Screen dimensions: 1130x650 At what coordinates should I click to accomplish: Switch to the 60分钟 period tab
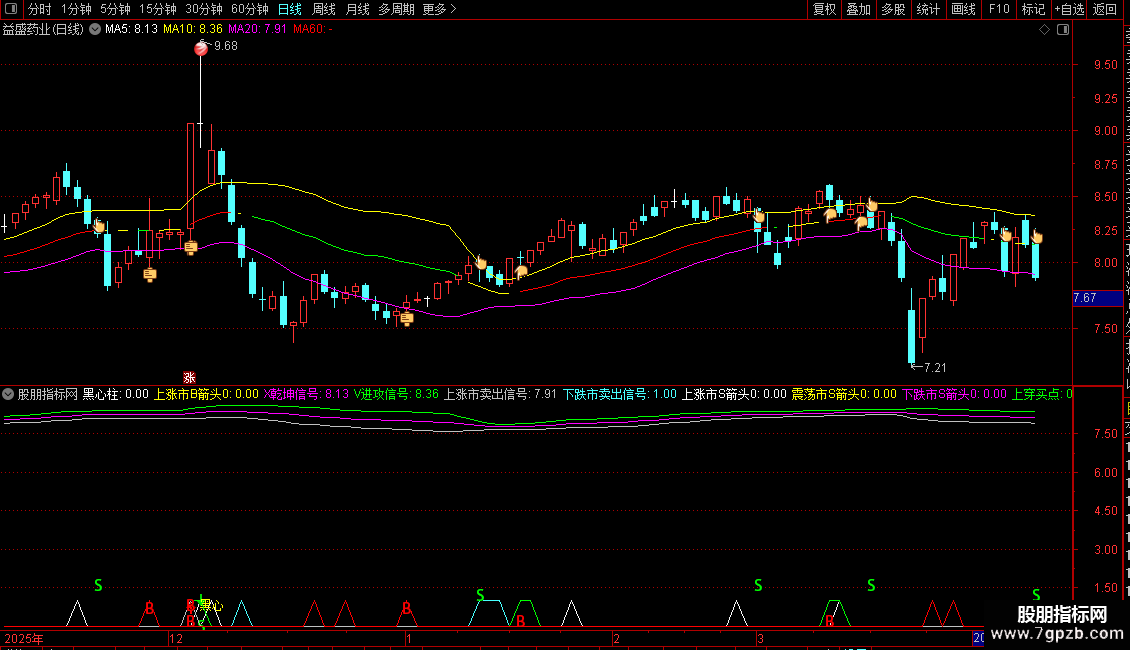(x=249, y=9)
